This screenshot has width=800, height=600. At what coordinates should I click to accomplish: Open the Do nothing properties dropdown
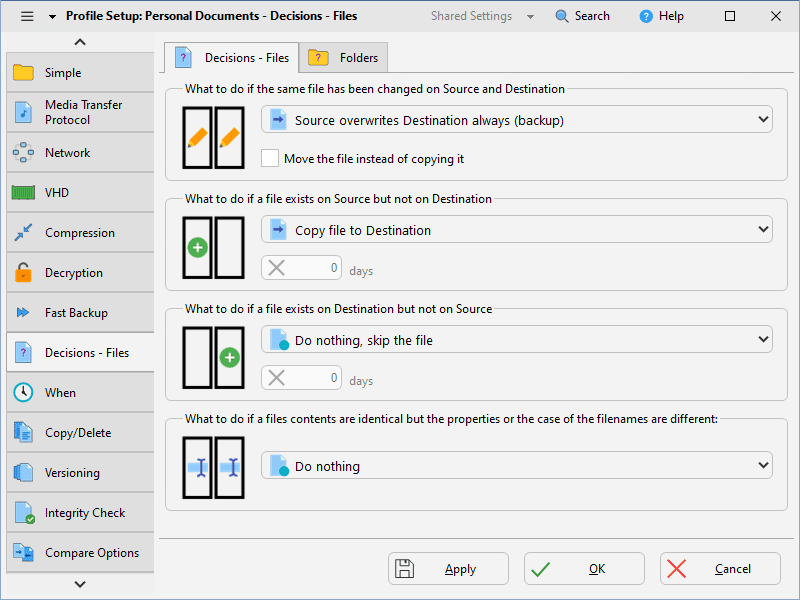[x=517, y=465]
